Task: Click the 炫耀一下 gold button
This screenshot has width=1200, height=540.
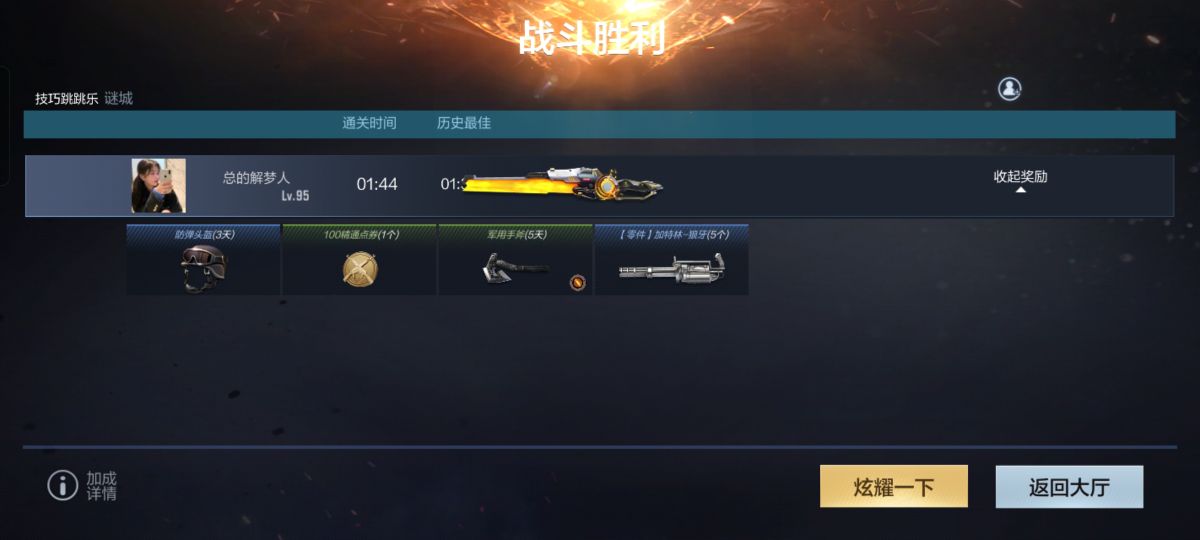Action: [894, 486]
